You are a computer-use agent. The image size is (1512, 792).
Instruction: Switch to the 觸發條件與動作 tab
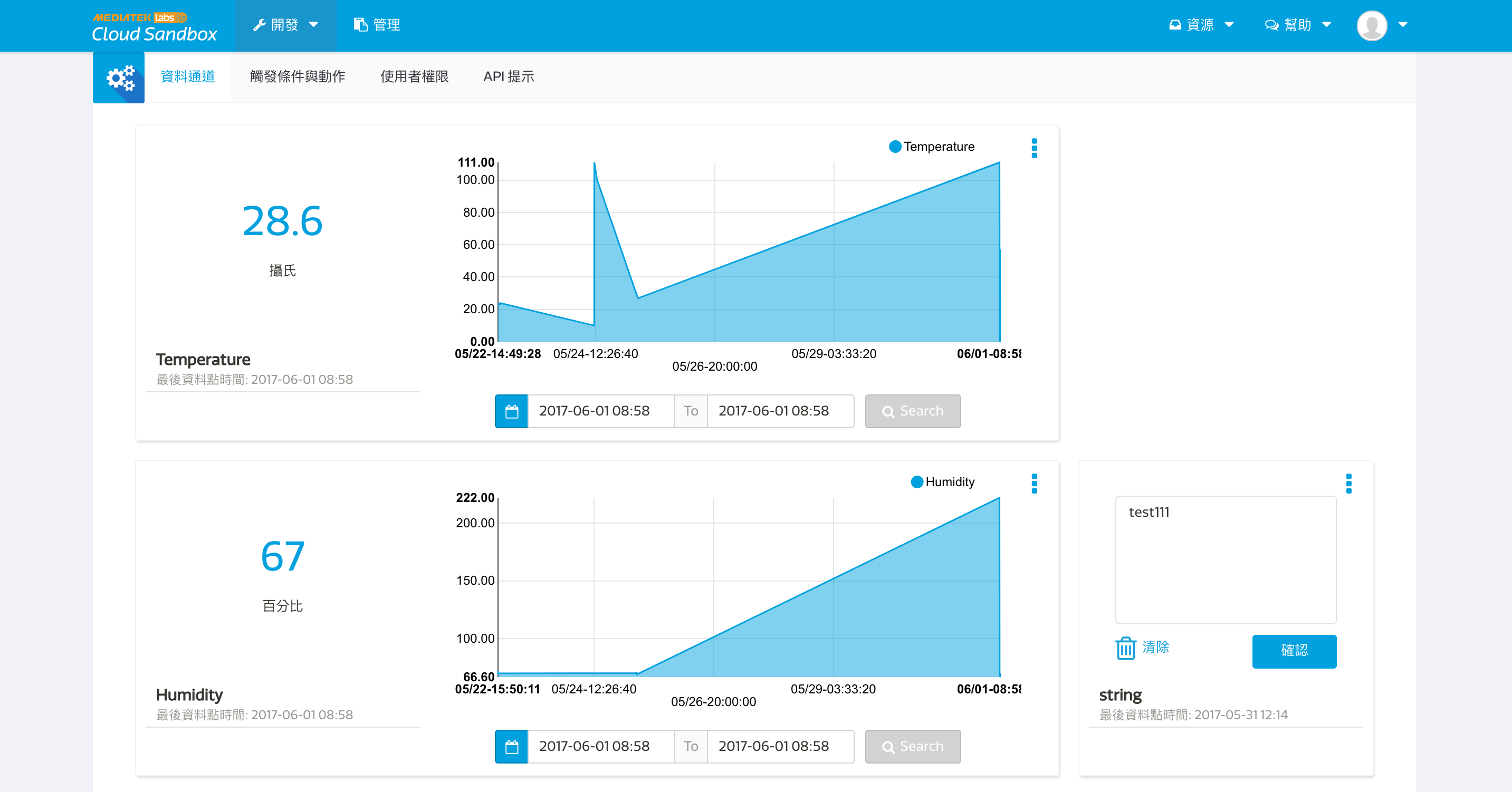[x=297, y=77]
